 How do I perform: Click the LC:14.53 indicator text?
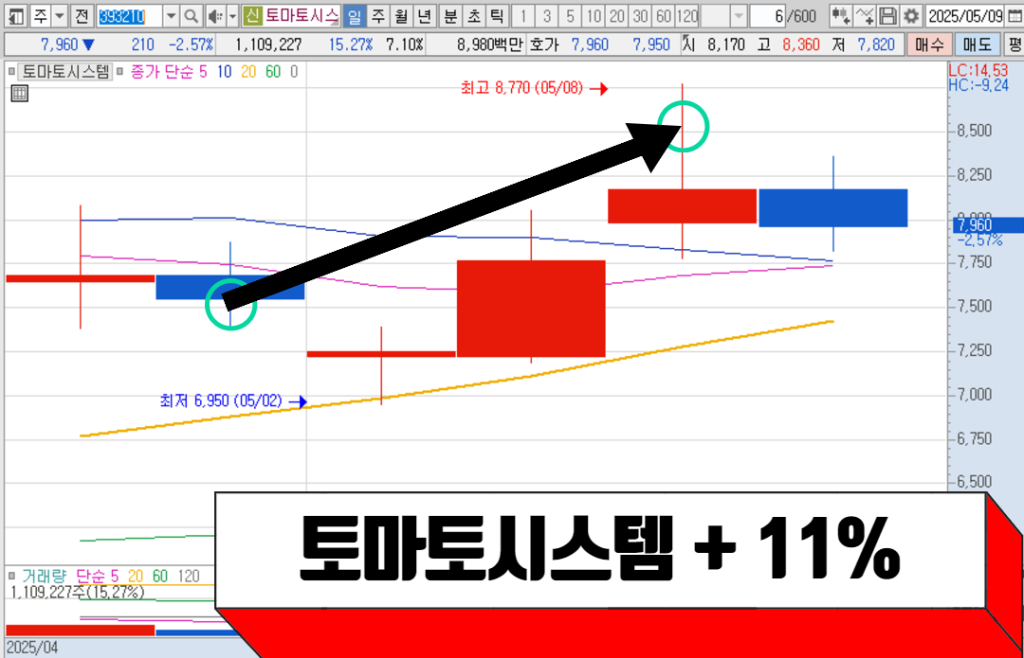[978, 70]
